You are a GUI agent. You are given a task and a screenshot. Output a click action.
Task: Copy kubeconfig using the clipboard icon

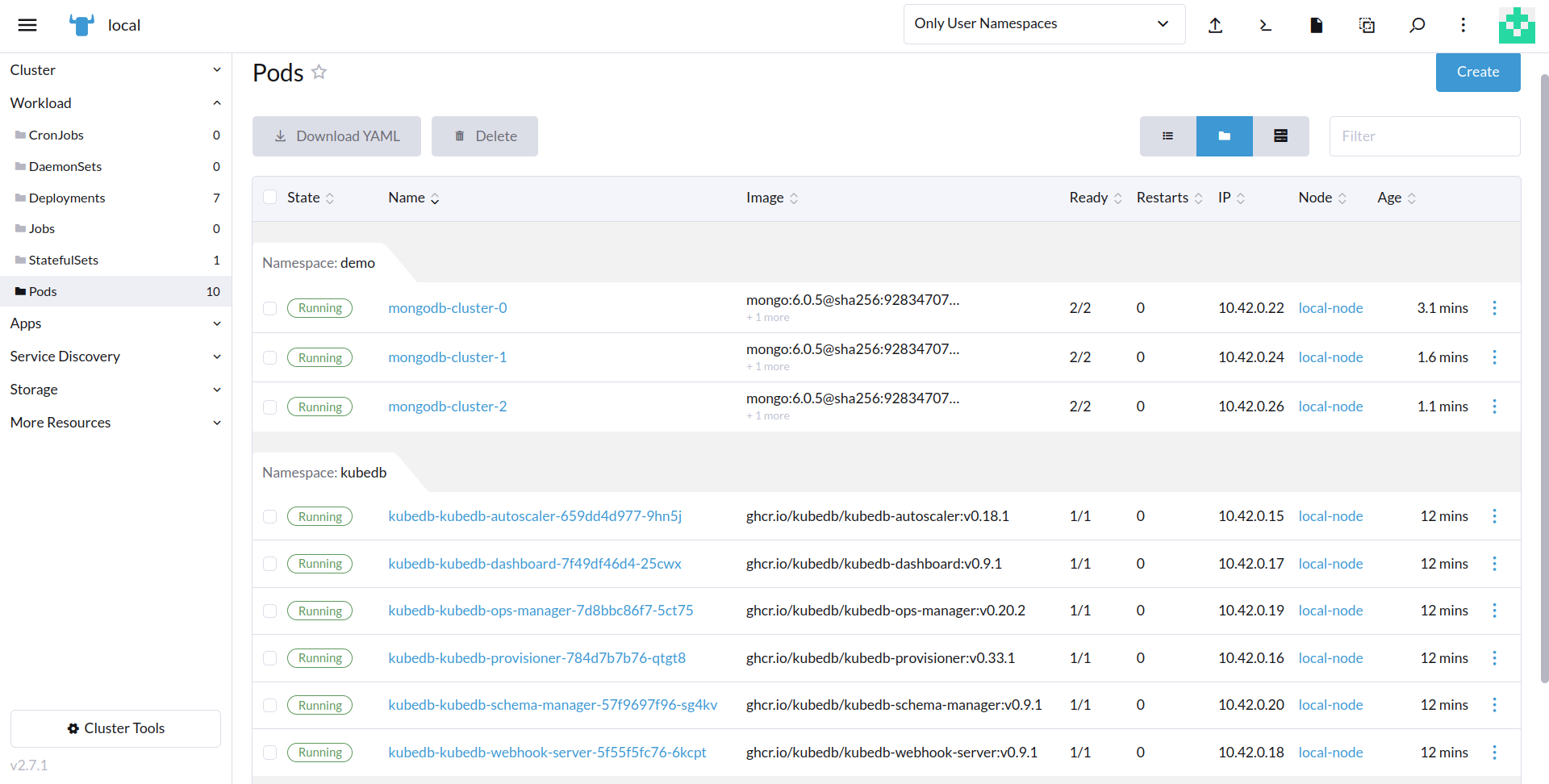coord(1367,25)
